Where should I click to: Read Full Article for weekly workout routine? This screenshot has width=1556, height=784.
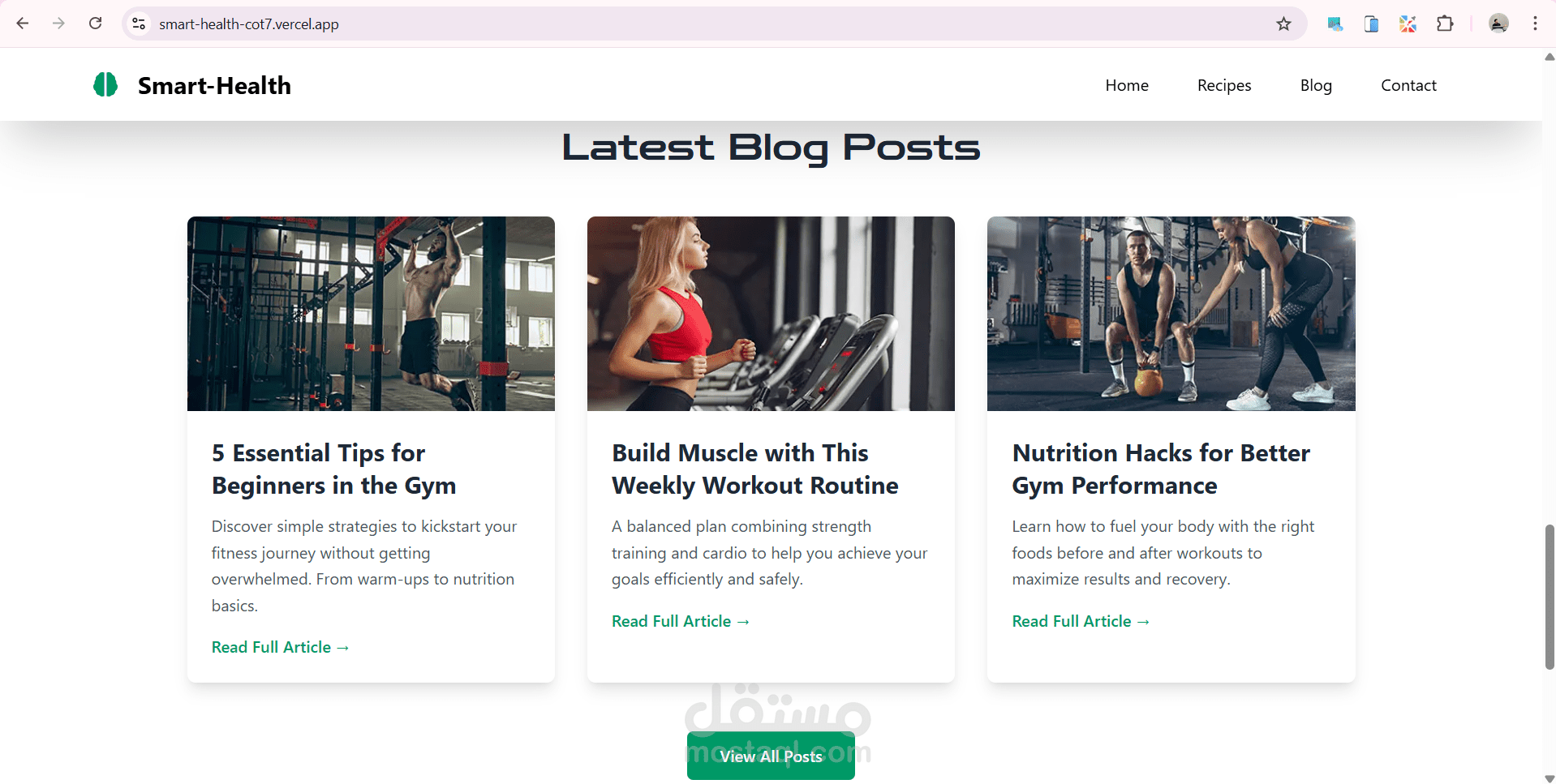point(680,621)
